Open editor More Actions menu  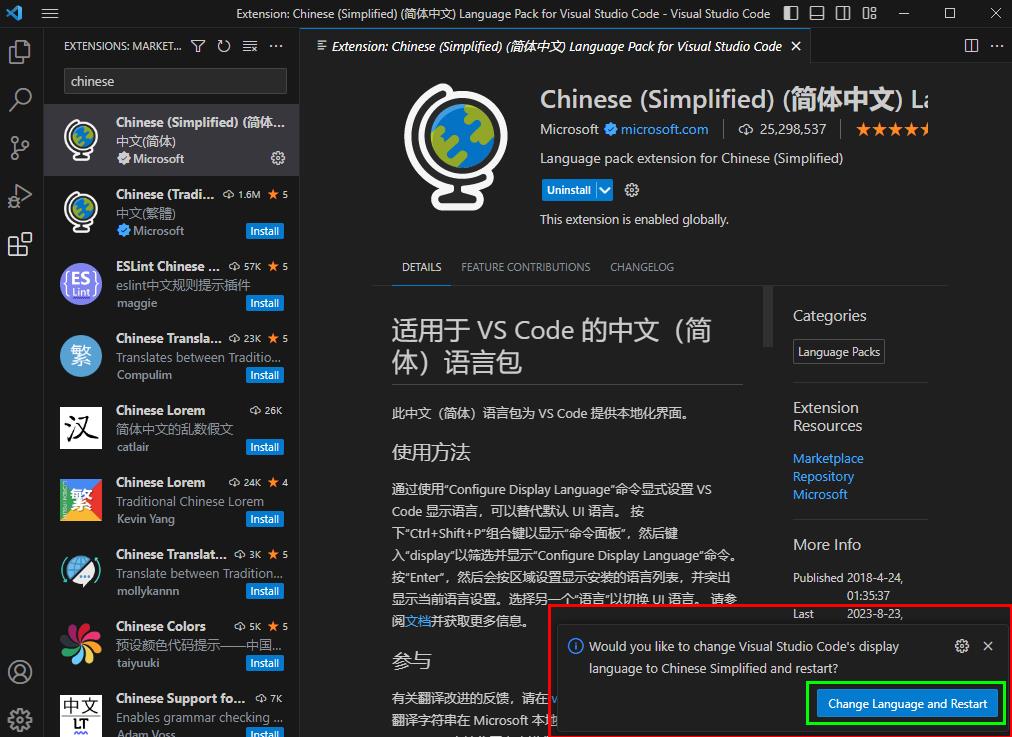click(x=997, y=46)
